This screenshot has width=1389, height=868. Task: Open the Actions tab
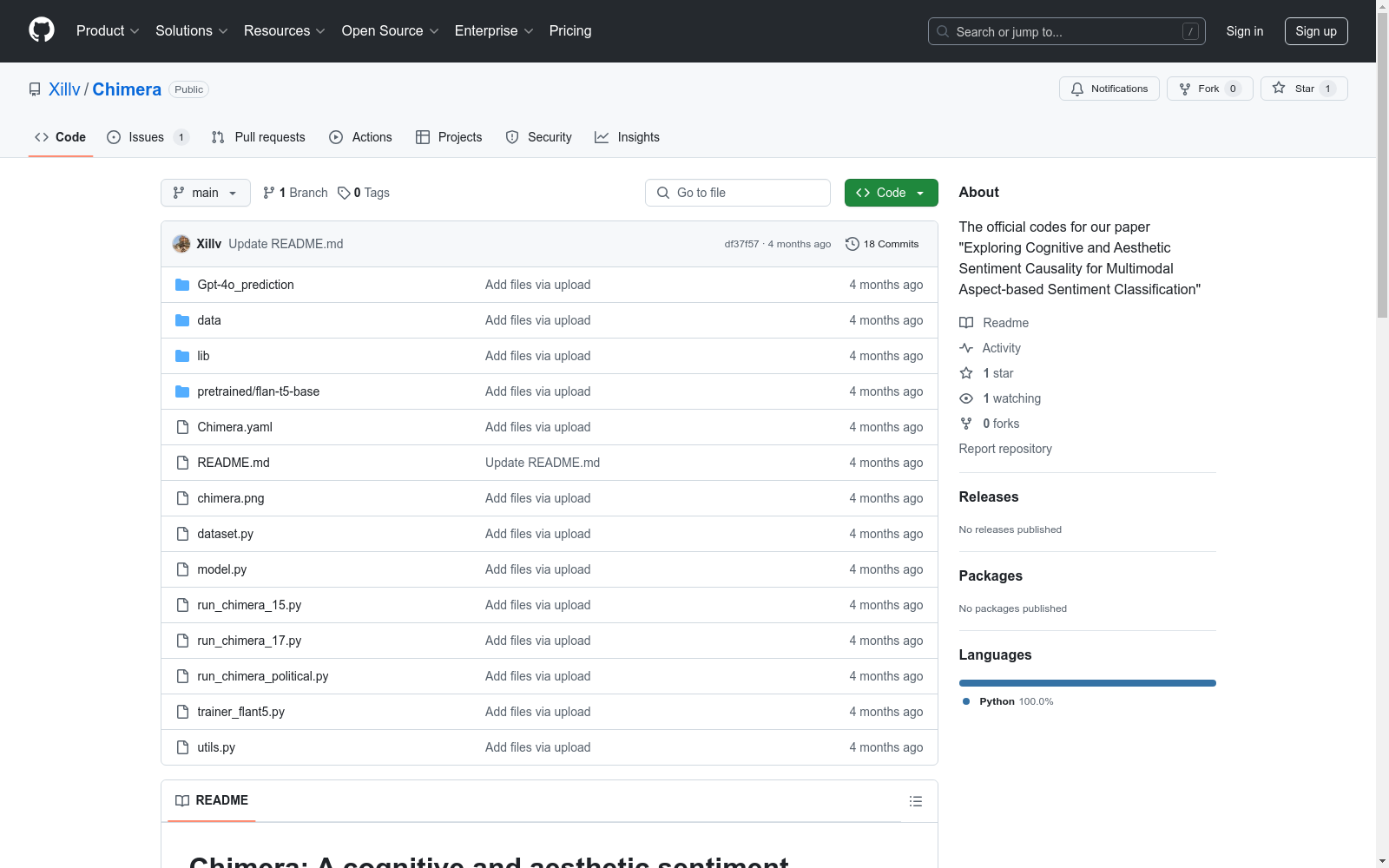[360, 137]
